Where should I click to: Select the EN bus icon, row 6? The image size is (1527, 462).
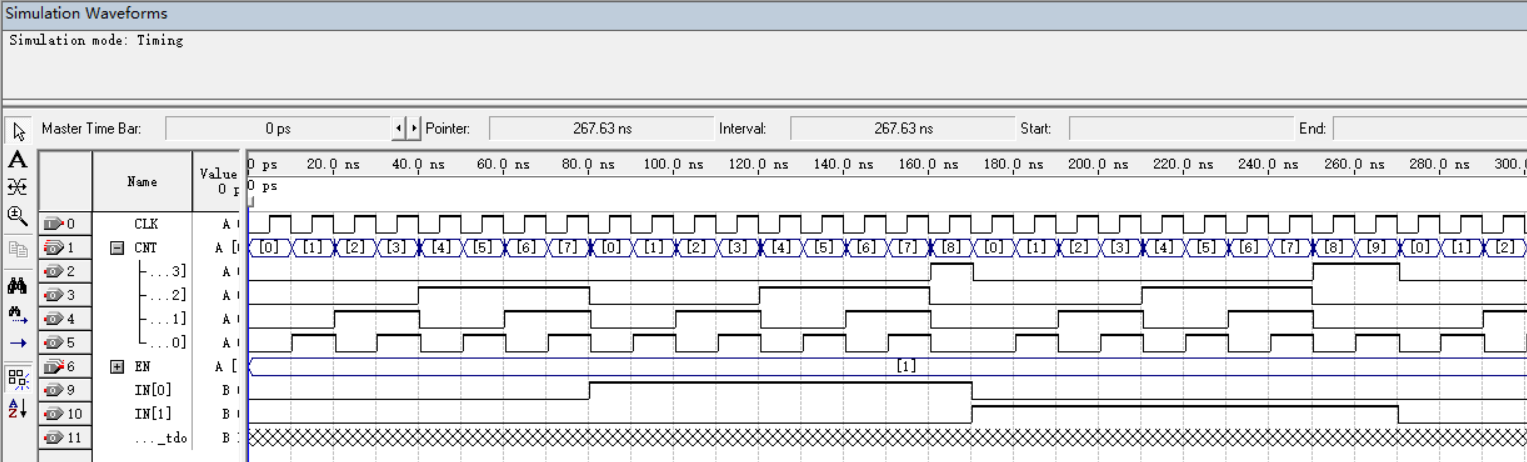click(54, 366)
